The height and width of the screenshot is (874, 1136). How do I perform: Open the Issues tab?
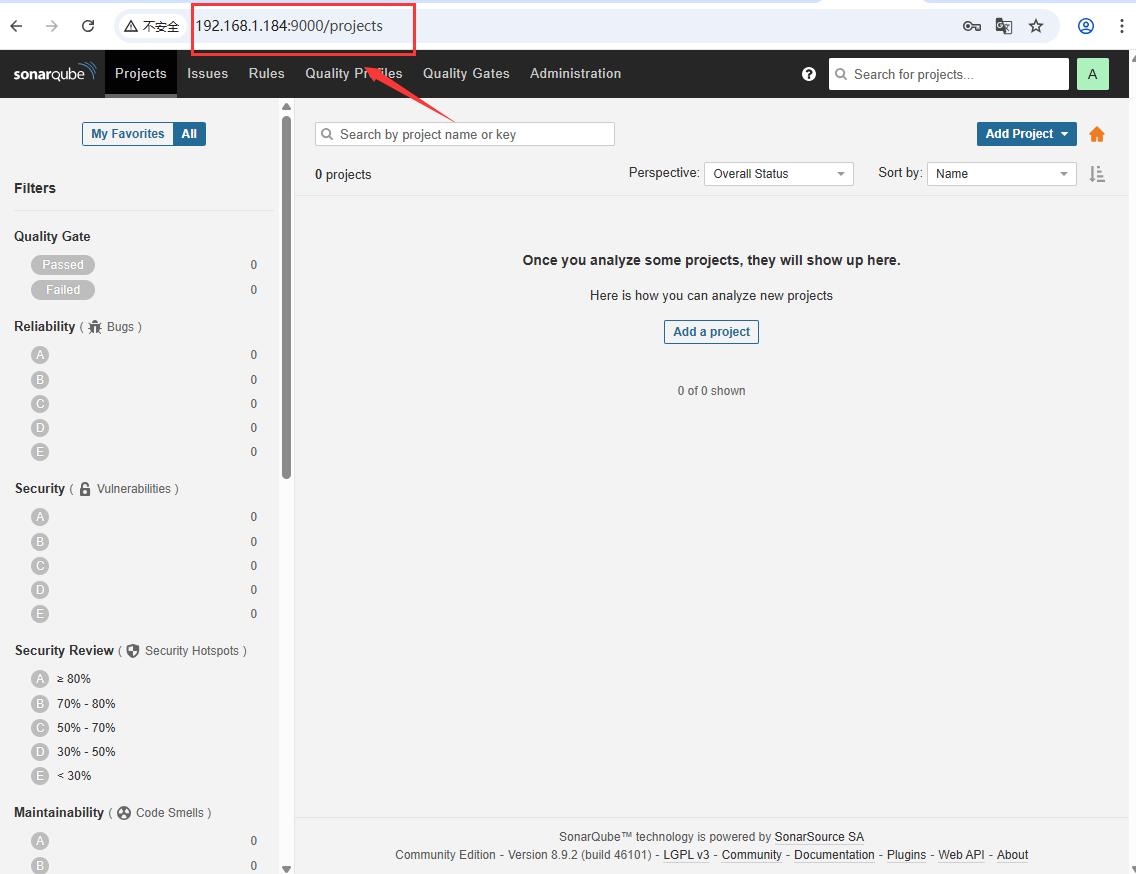(207, 73)
